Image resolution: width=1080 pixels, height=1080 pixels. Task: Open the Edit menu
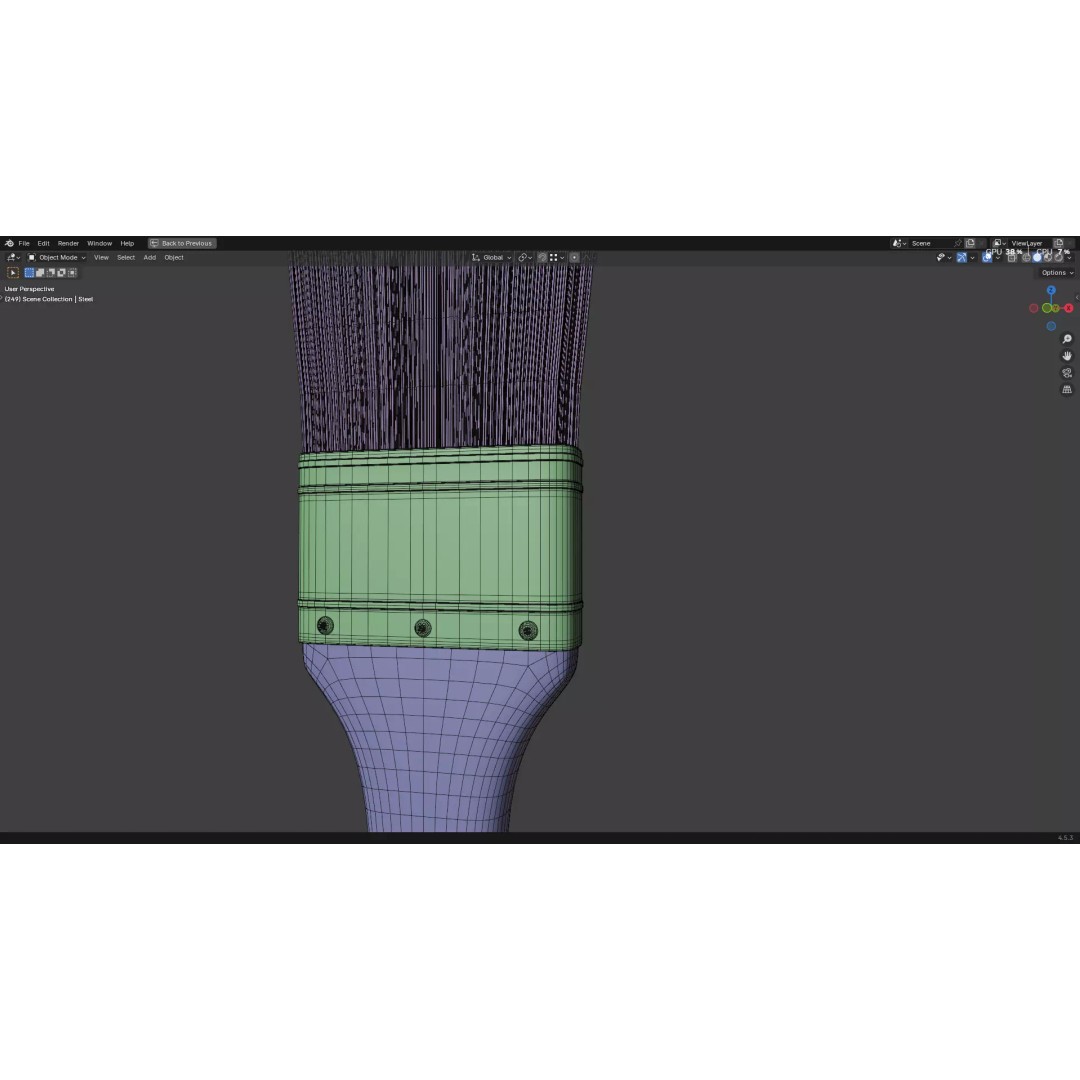pyautogui.click(x=43, y=243)
